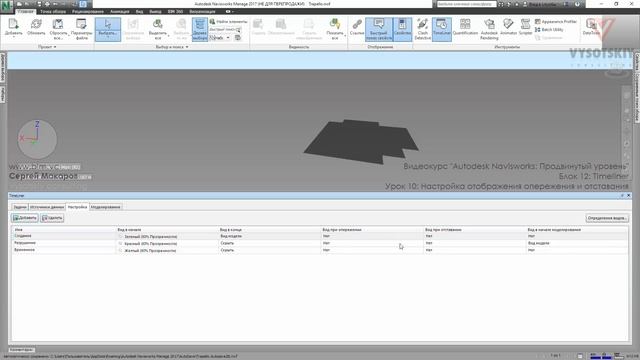Viewport: 640px width, 360px height.
Task: Click the Показать все (Unhide All) icon
Action: click(335, 29)
